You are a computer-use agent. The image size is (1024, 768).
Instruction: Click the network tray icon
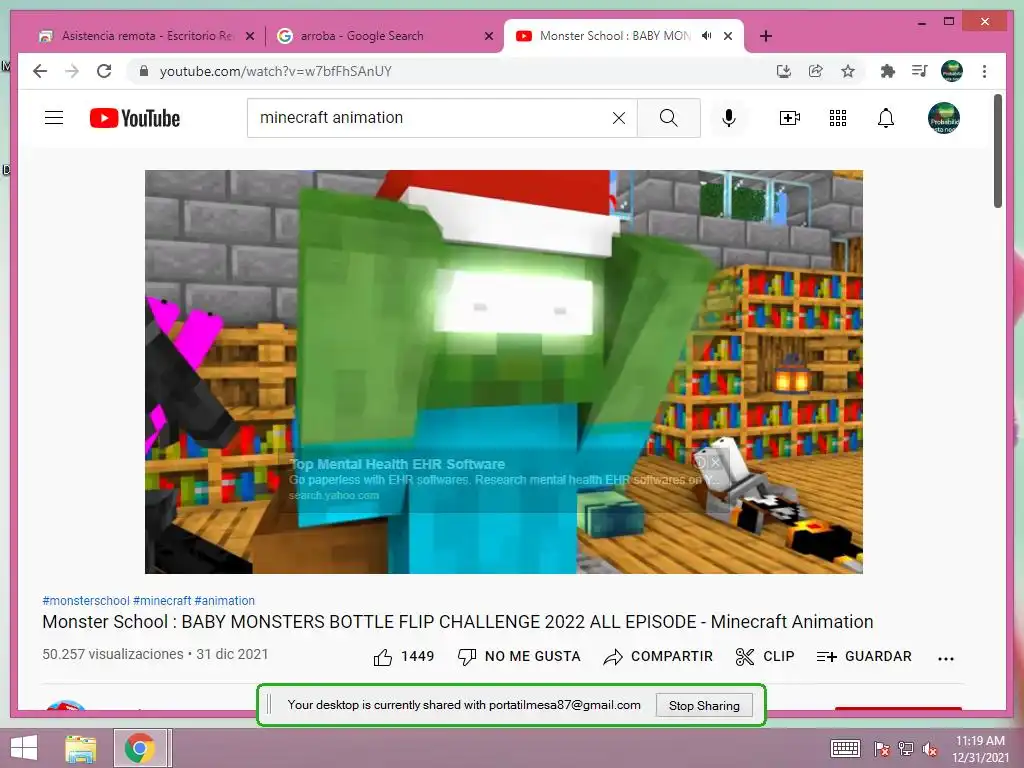(906, 749)
